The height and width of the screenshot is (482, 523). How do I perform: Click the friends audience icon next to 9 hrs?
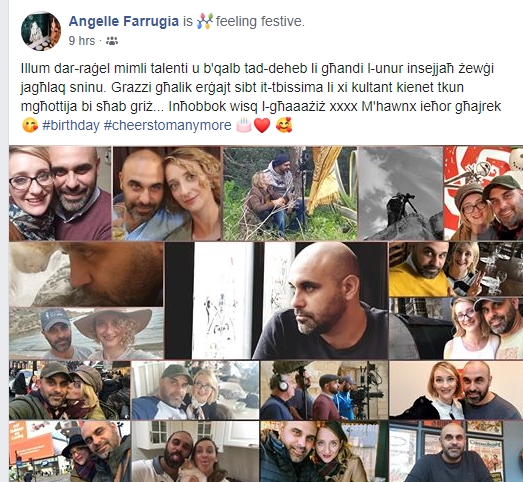click(x=112, y=41)
